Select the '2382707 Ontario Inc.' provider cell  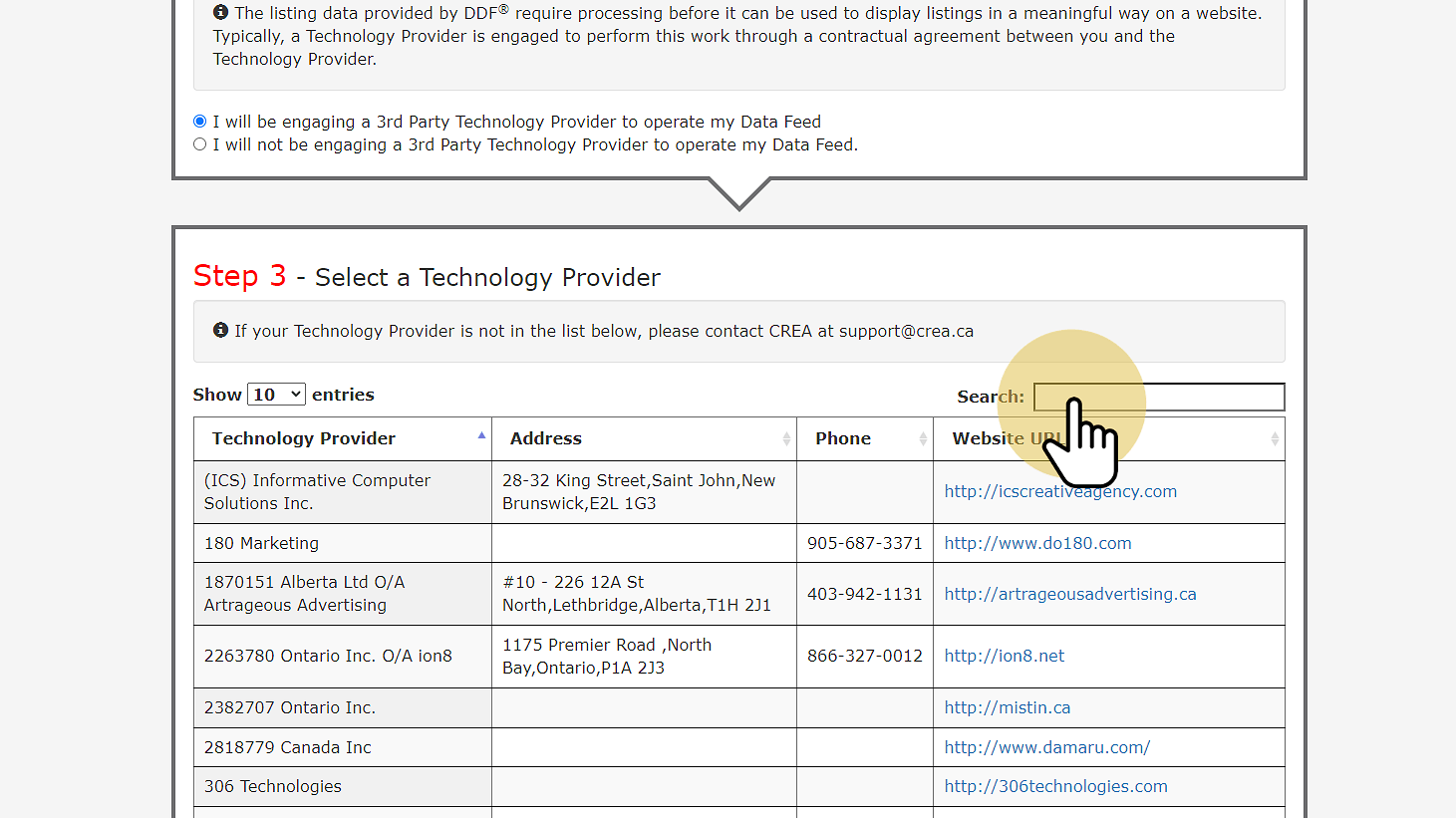343,707
